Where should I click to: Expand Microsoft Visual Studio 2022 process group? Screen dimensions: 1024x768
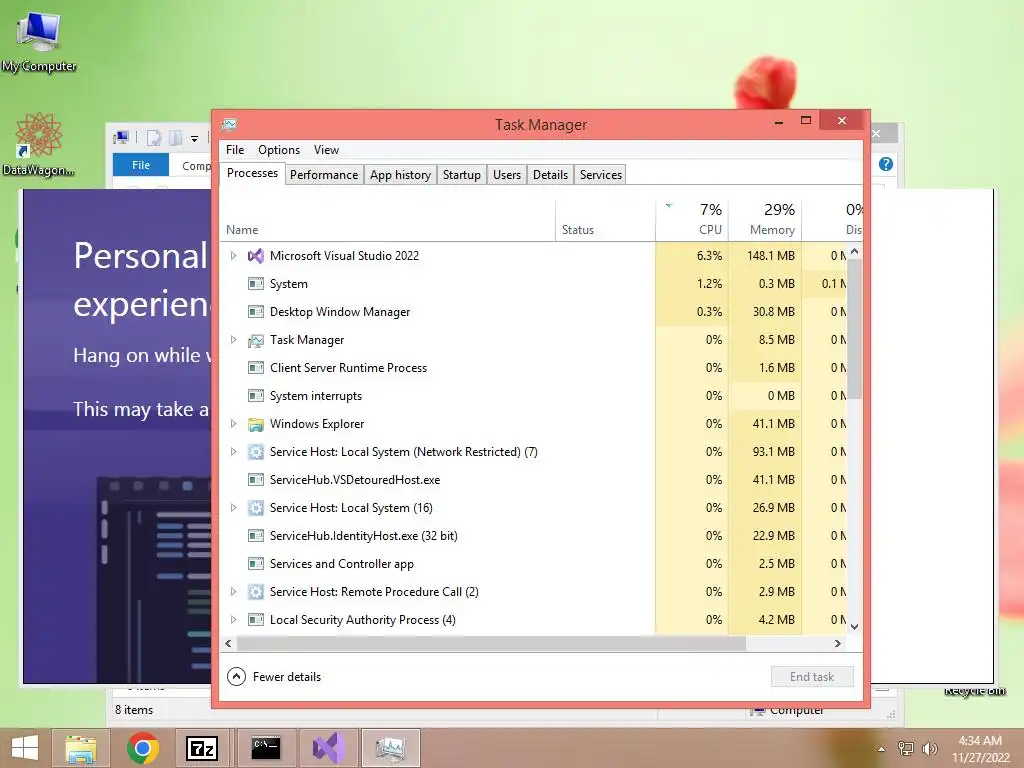pos(233,256)
